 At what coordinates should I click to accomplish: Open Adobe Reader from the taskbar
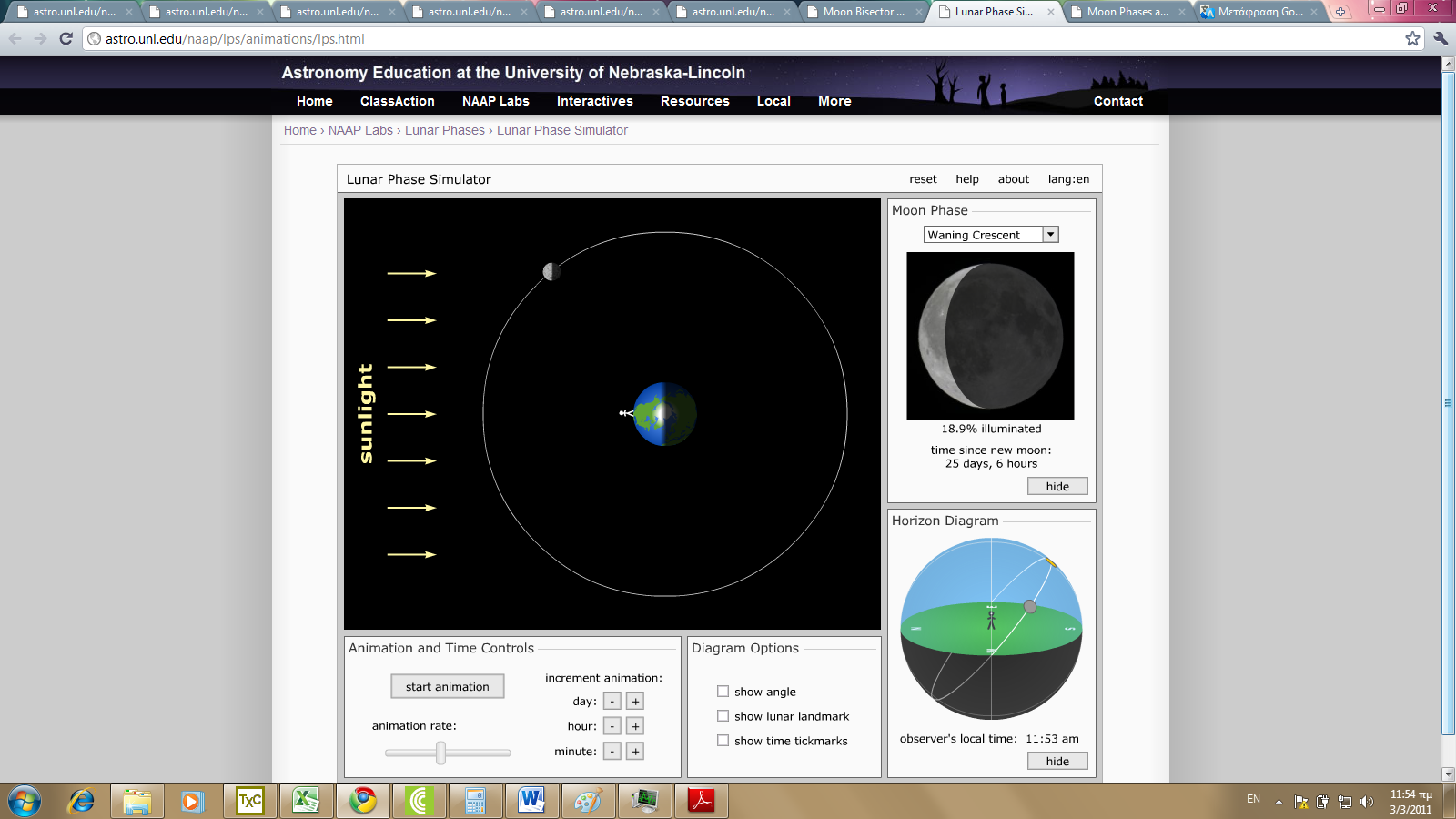coord(701,801)
